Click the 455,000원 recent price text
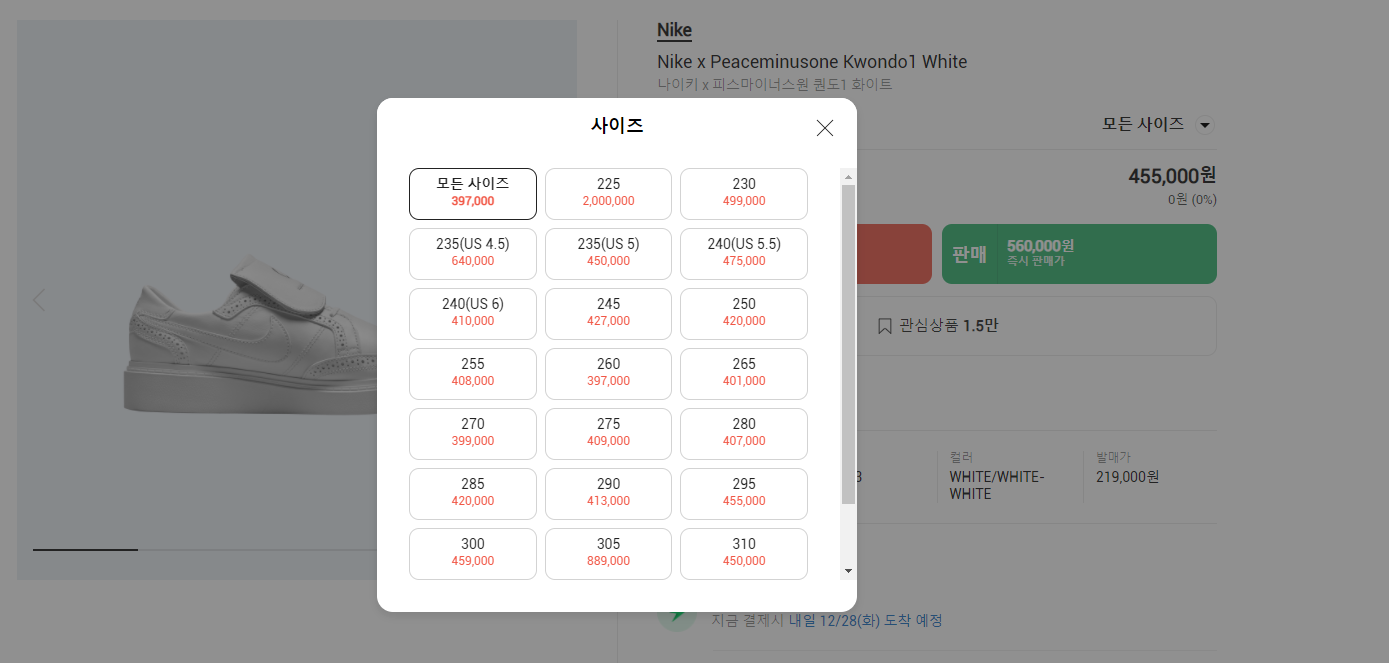The image size is (1389, 663). (1172, 176)
